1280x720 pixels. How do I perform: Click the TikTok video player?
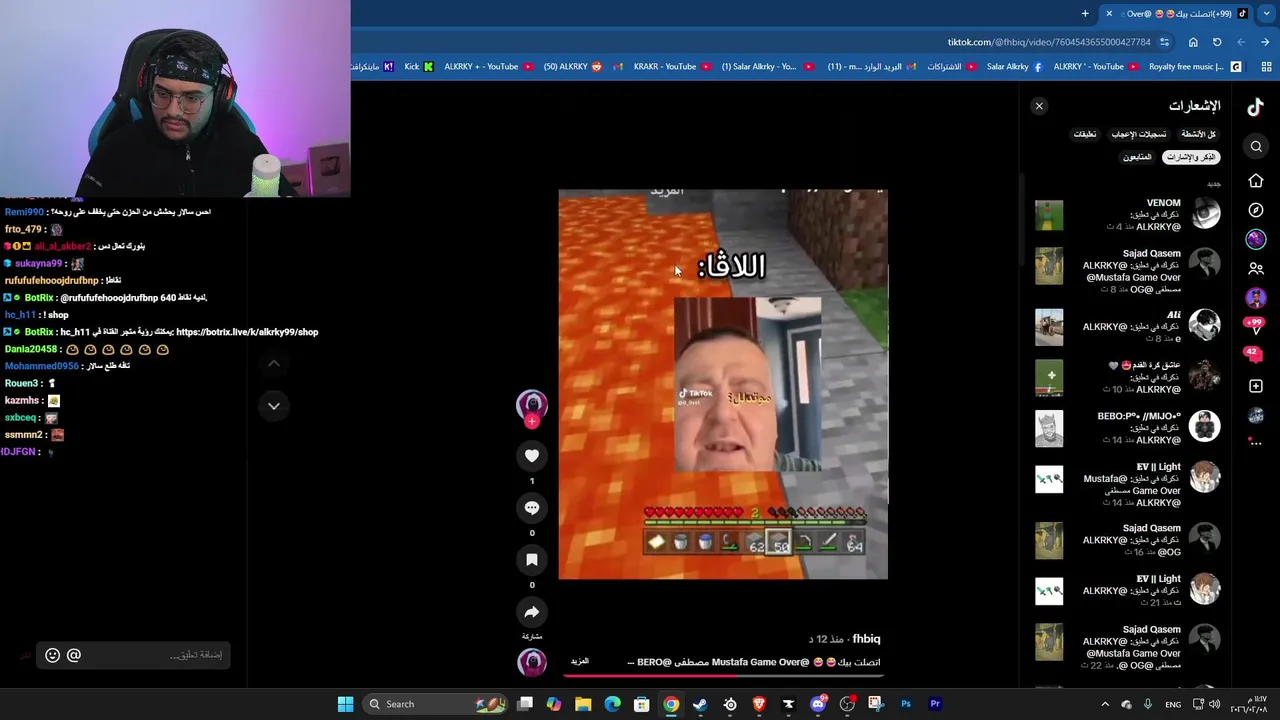click(x=723, y=384)
